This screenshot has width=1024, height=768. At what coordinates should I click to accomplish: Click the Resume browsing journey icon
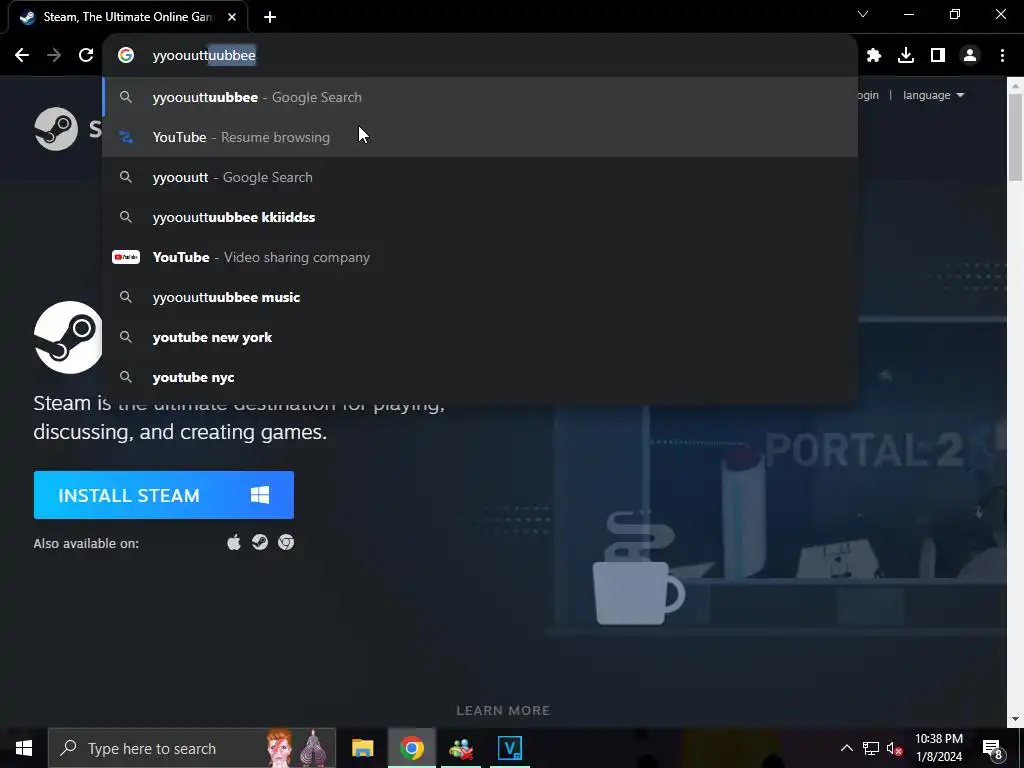click(x=126, y=137)
